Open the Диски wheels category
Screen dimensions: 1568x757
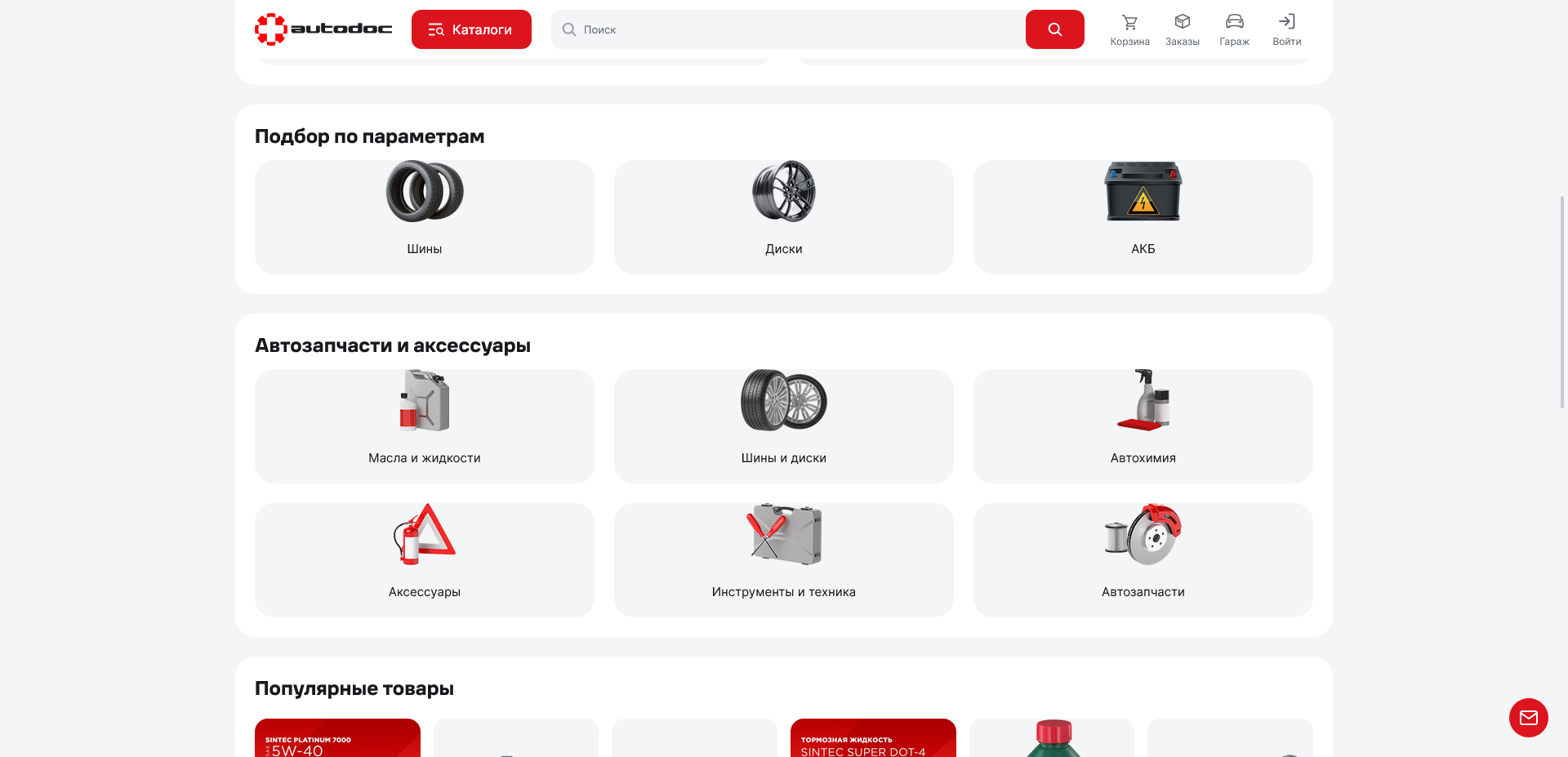coord(783,216)
